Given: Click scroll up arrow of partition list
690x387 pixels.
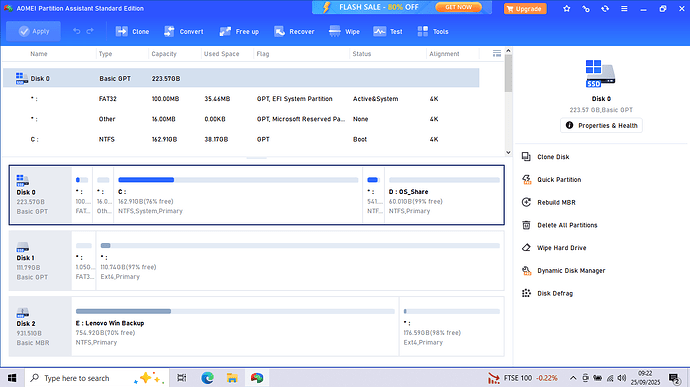Looking at the screenshot, I should point(508,51).
